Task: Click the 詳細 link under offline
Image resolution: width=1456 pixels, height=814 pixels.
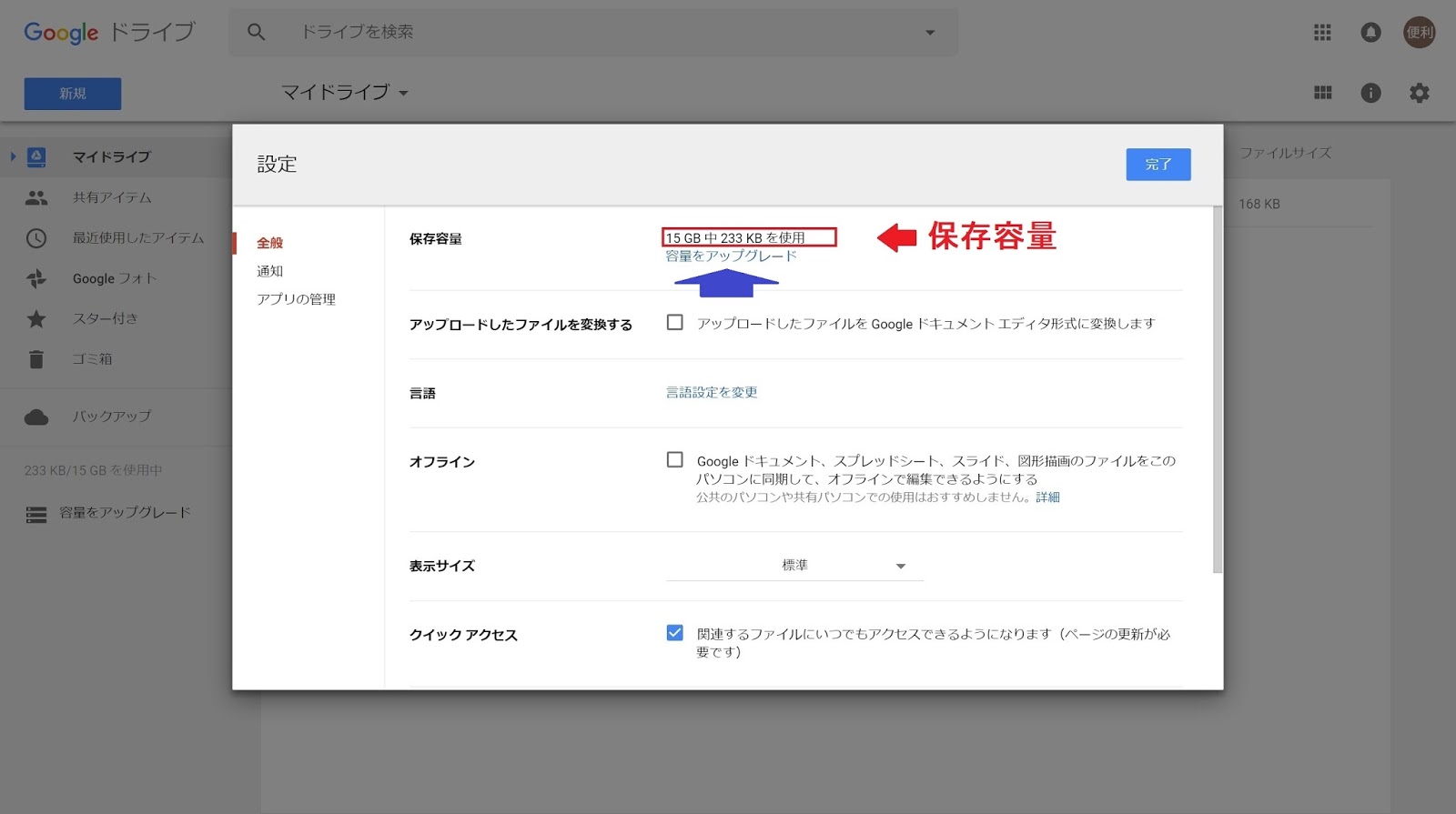Action: click(x=1047, y=497)
